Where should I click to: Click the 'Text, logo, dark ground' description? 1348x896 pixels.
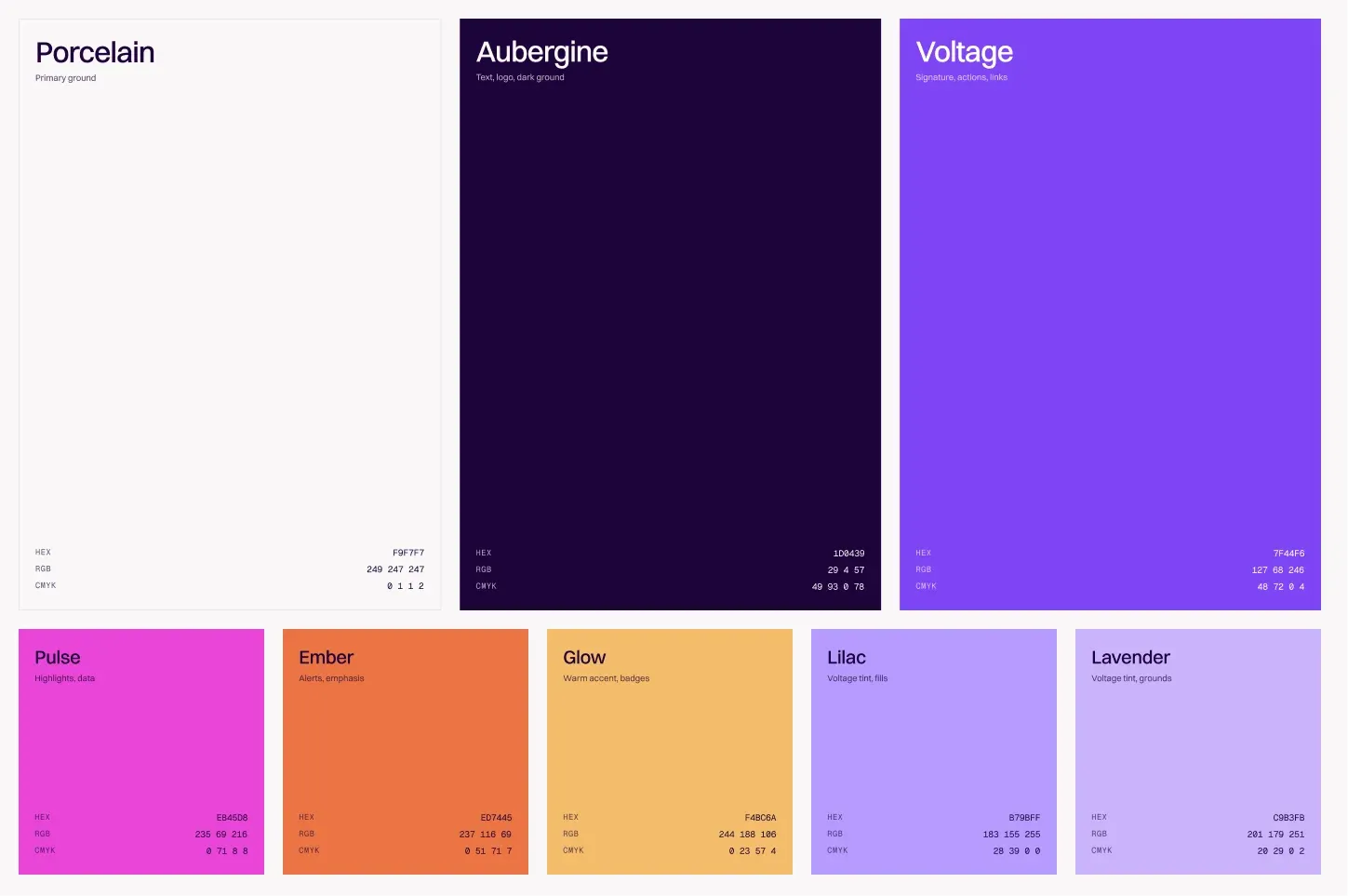point(520,77)
